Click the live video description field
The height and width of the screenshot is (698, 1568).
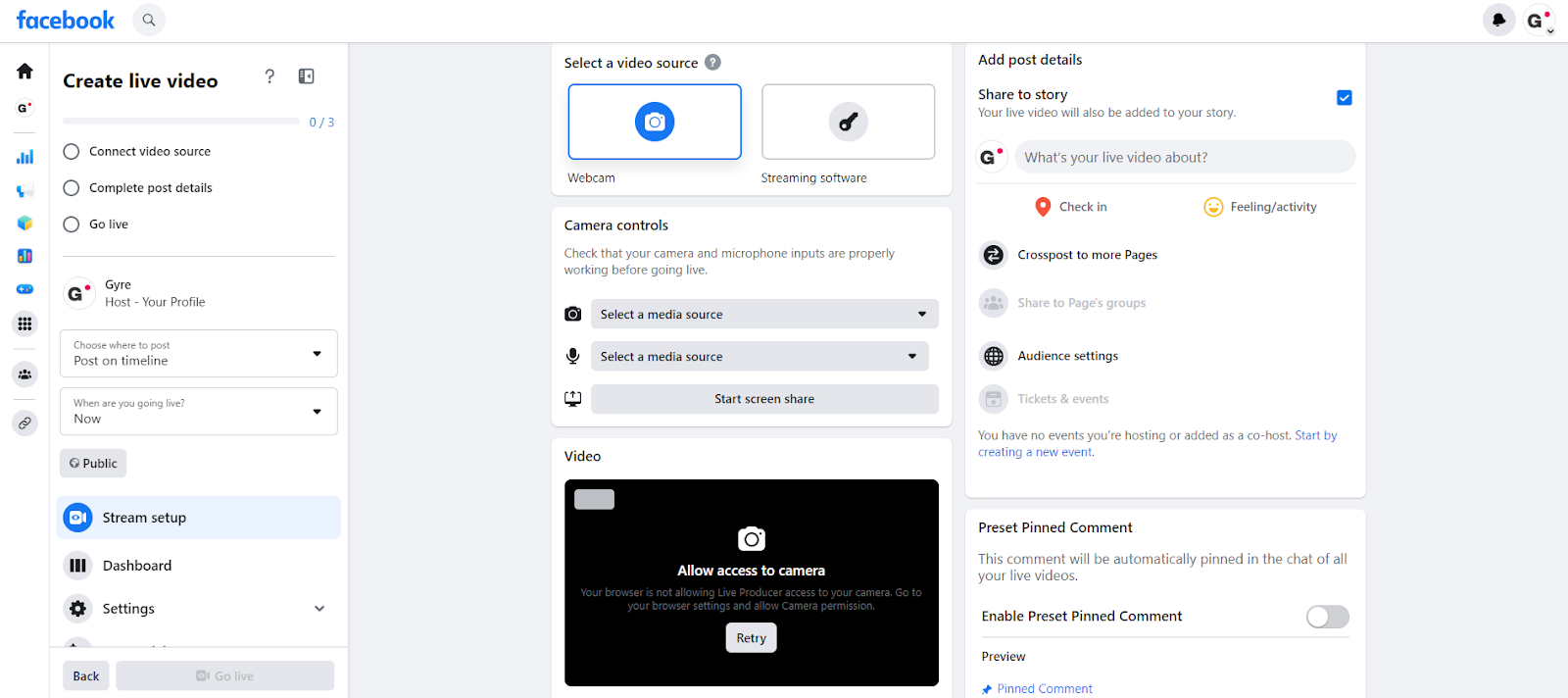coord(1185,157)
